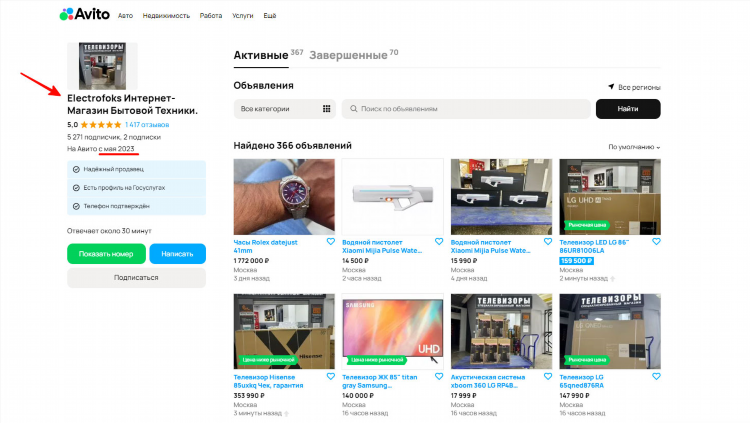The height and width of the screenshot is (423, 750).
Task: Open the 1417 отзывов reviews link
Action: [147, 125]
